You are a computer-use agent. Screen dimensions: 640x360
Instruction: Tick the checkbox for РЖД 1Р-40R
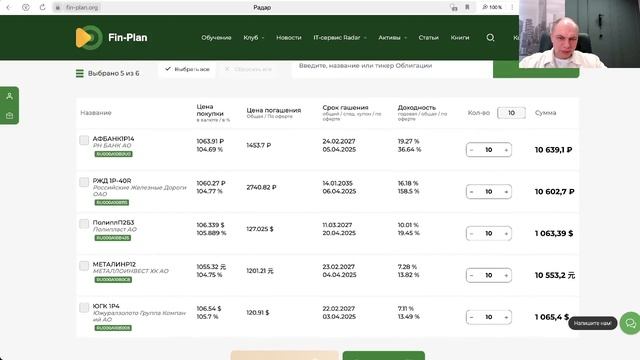(84, 182)
